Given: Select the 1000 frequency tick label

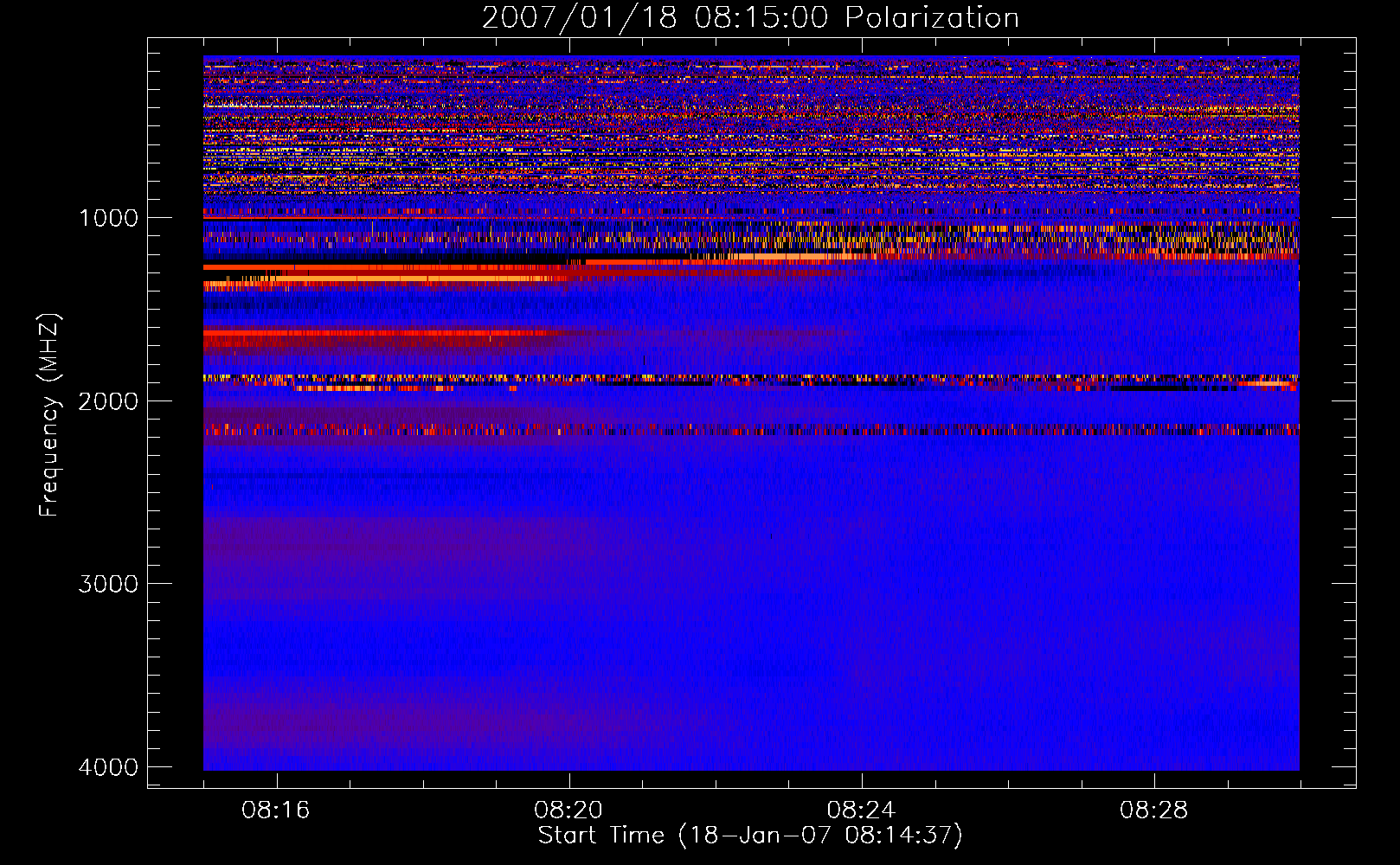Looking at the screenshot, I should point(109,218).
